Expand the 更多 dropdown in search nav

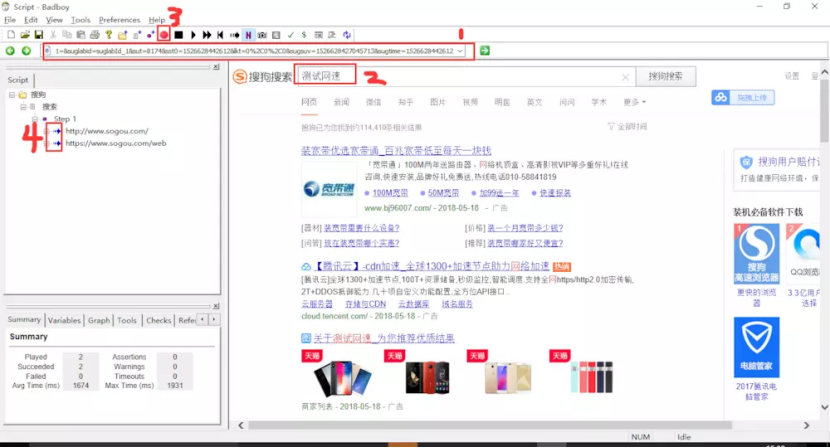pos(634,102)
